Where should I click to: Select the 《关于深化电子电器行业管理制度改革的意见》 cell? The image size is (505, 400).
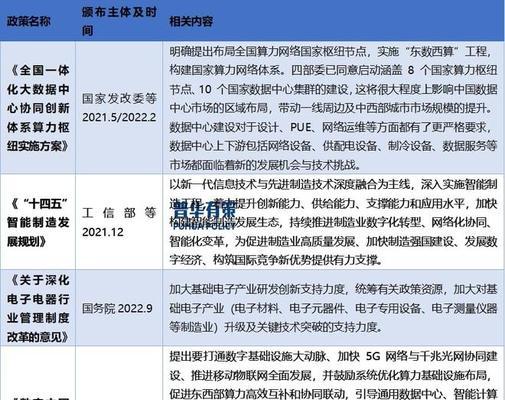[x=38, y=308]
